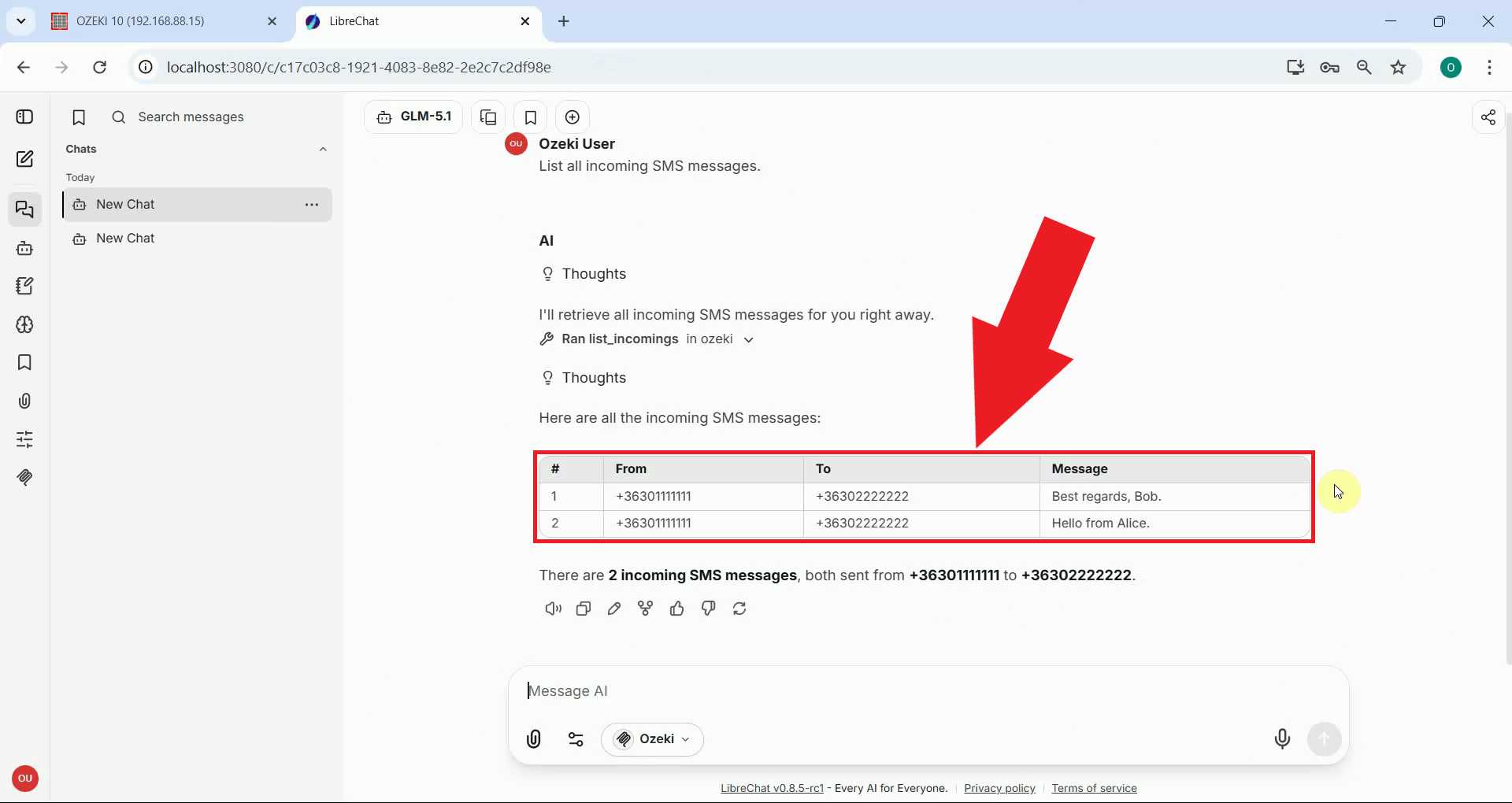Toggle the sidebar panel icon
This screenshot has width=1512, height=803.
tap(24, 117)
